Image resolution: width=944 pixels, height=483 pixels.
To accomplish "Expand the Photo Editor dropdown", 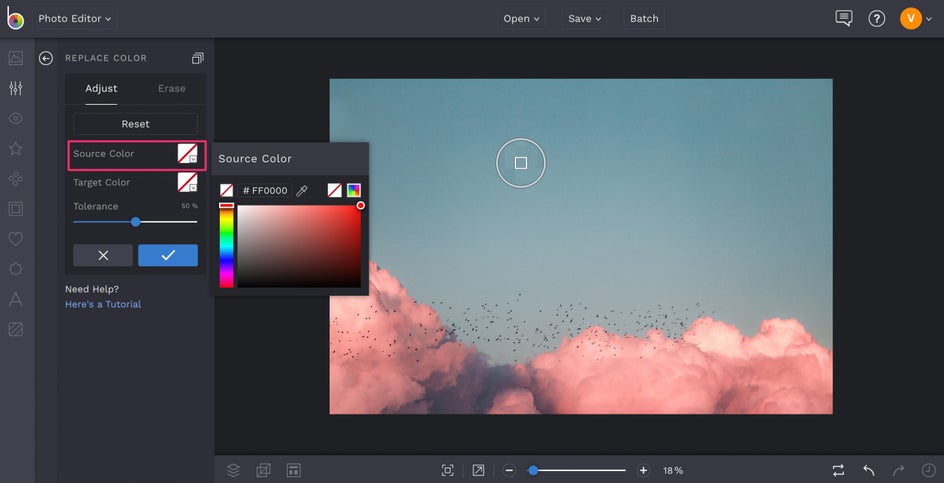I will click(x=75, y=18).
